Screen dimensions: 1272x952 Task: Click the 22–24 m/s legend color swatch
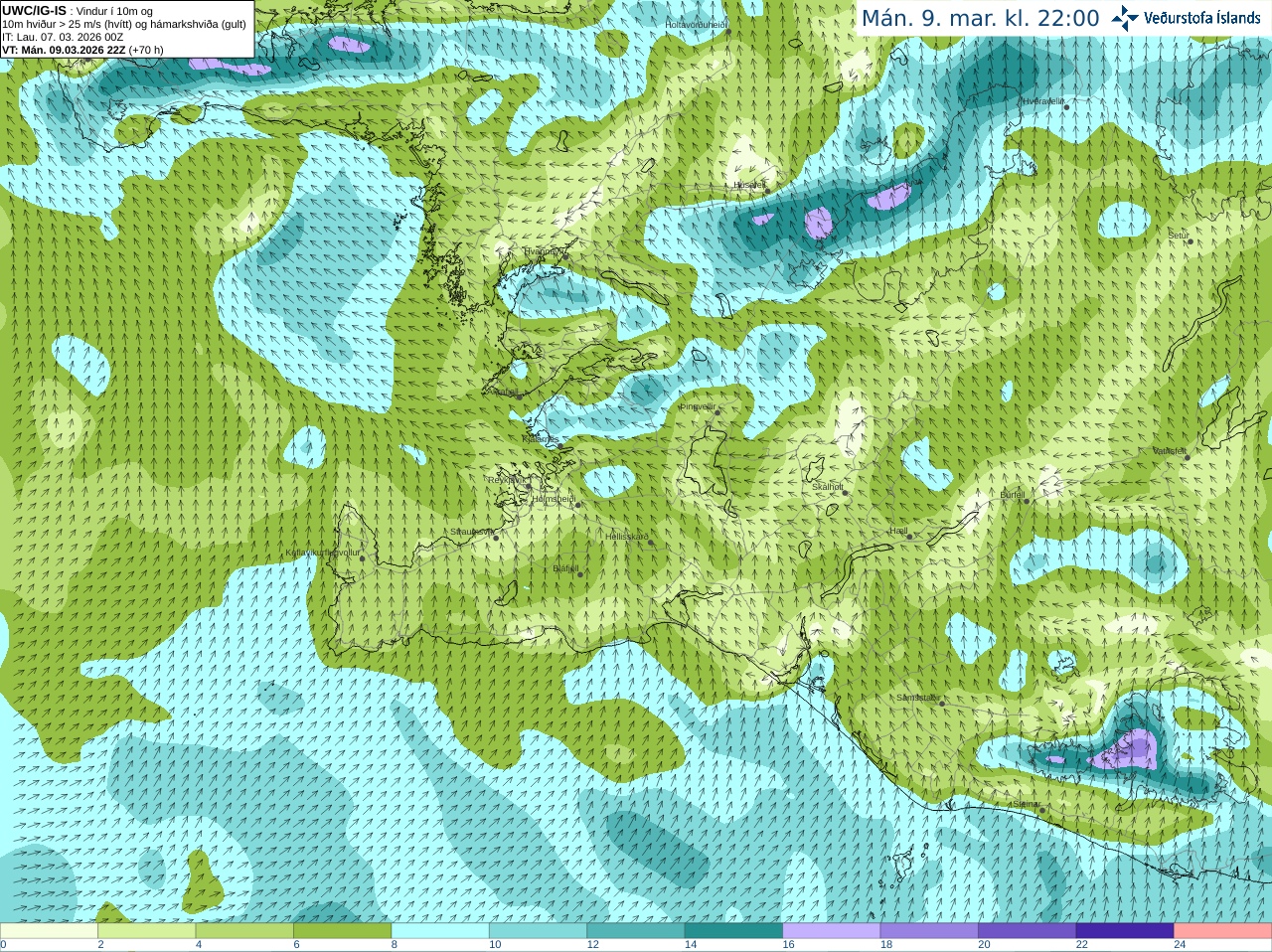click(x=1126, y=931)
